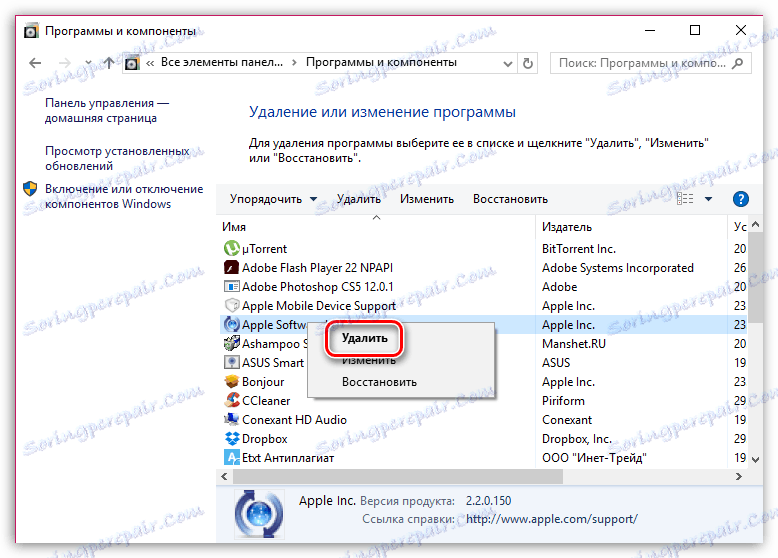Click the Apple Mobile Device Support icon

point(231,306)
